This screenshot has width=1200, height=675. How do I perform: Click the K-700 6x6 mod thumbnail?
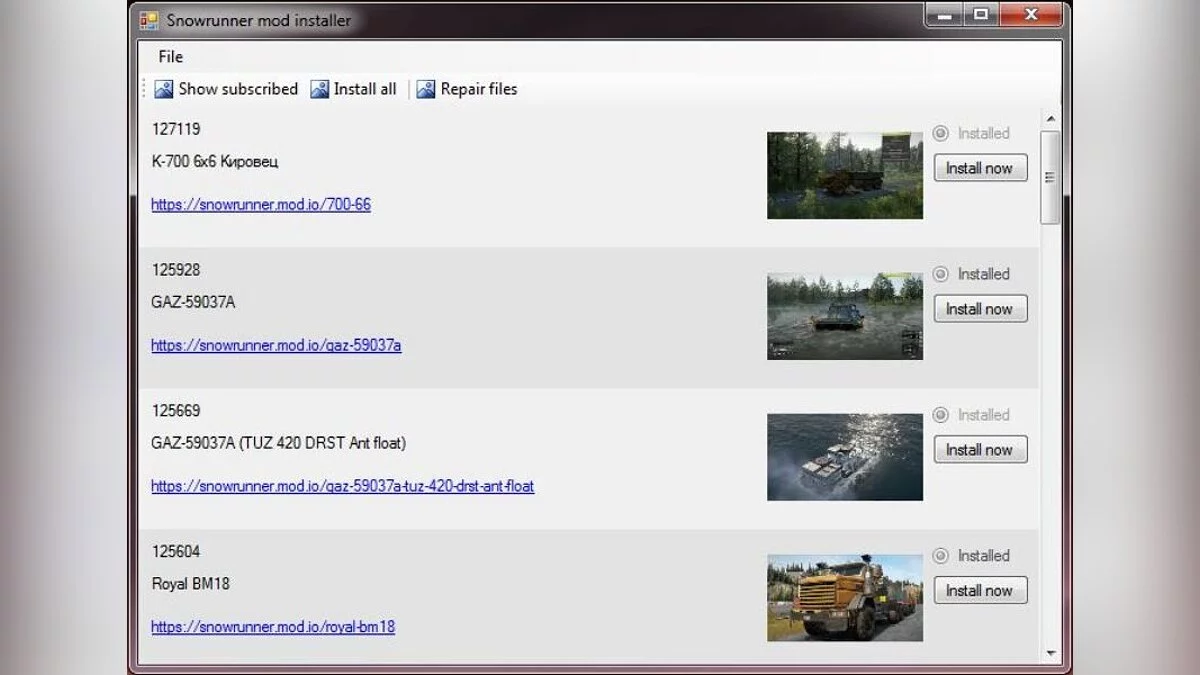(x=845, y=175)
